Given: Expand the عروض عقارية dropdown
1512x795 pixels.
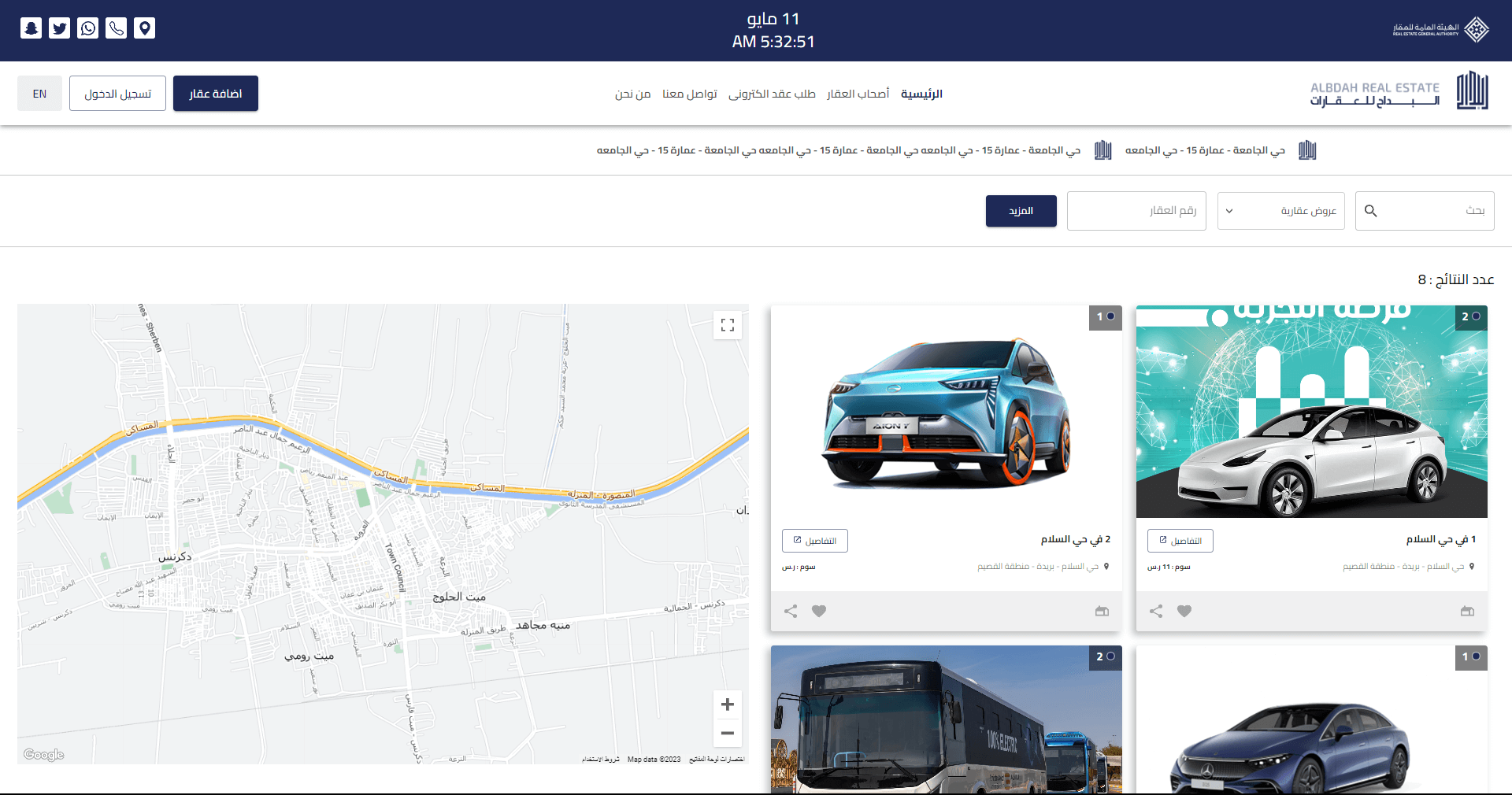Looking at the screenshot, I should coord(1280,211).
